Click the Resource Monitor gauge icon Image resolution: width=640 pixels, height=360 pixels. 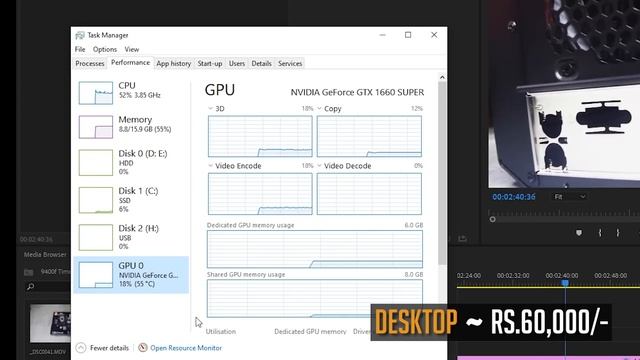pyautogui.click(x=142, y=348)
